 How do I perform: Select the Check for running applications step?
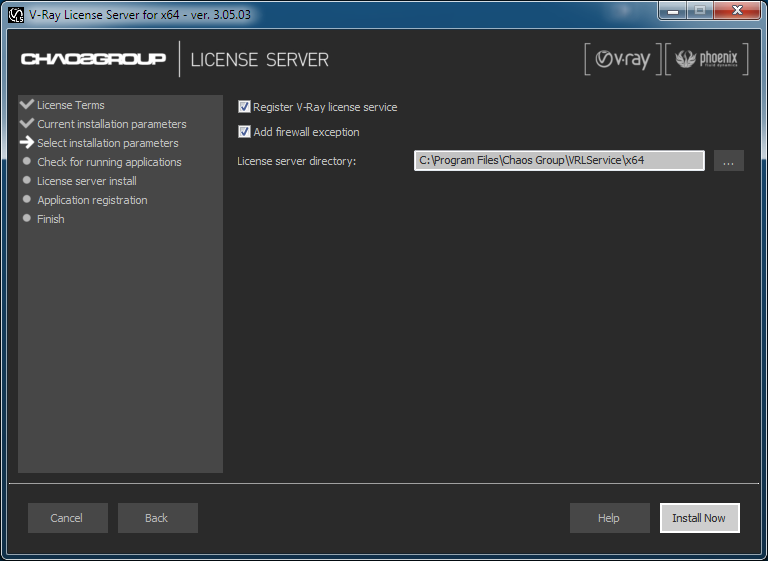click(109, 162)
